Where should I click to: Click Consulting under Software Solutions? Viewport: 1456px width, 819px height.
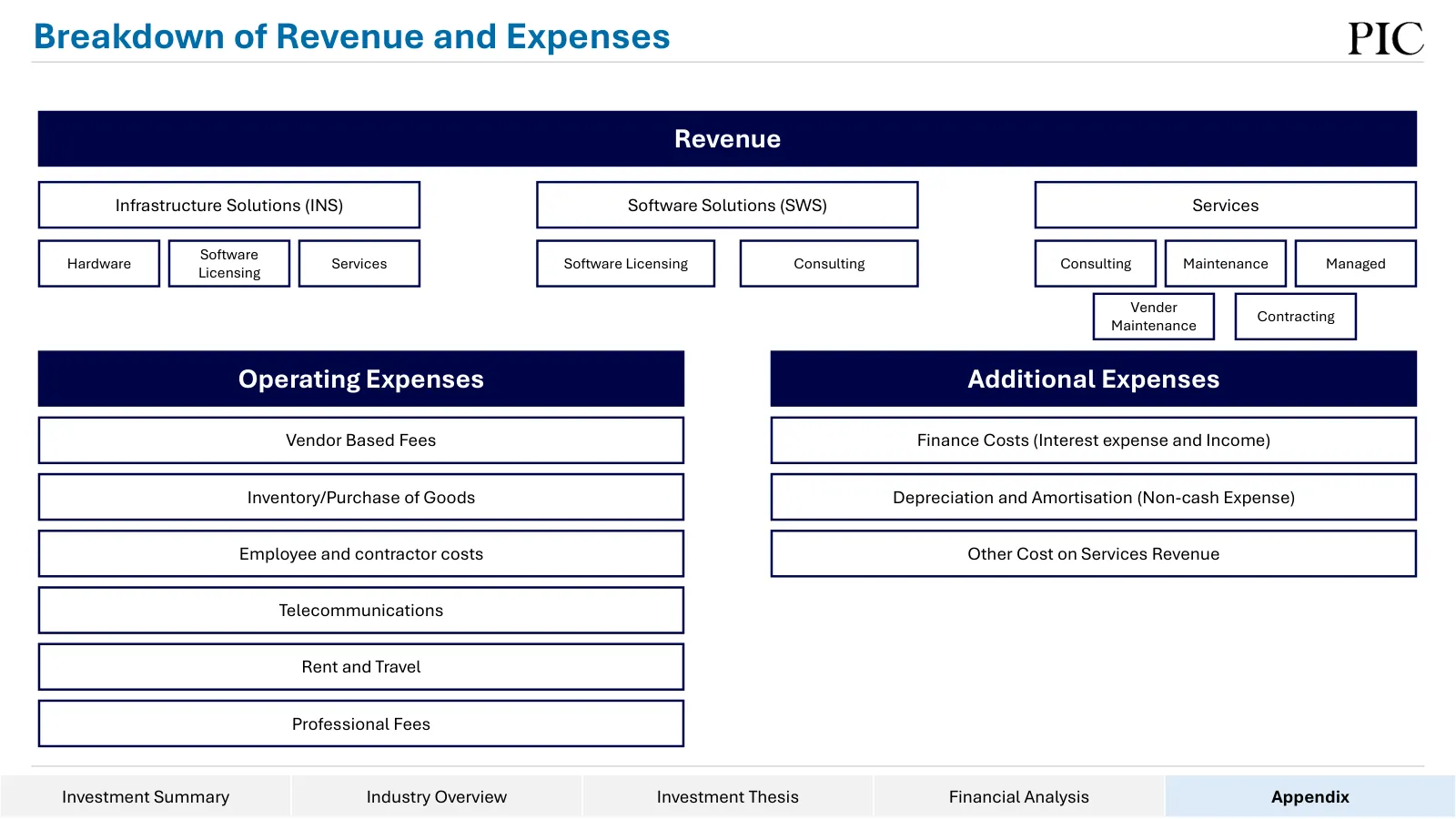pos(829,263)
